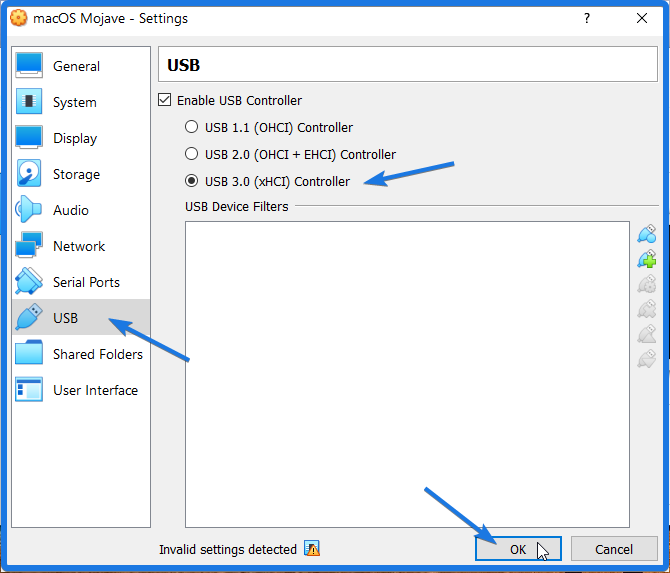Add USB filter from device (green plus)
The height and width of the screenshot is (573, 670).
coord(646,259)
